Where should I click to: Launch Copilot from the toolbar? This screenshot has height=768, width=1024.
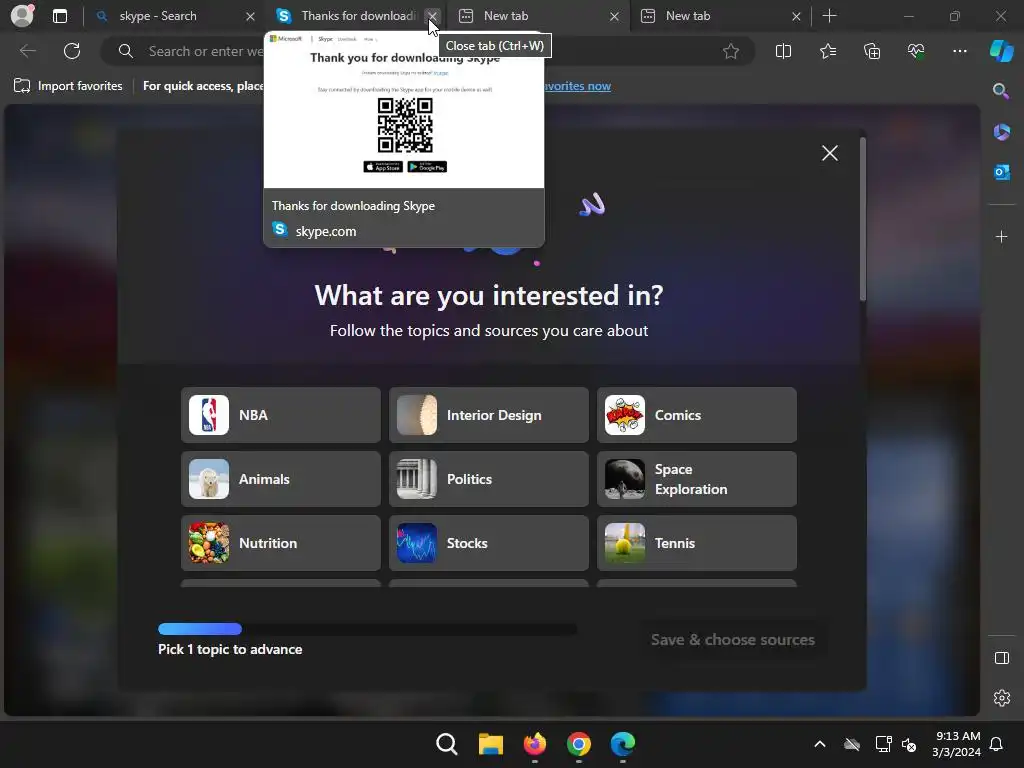coord(1001,51)
